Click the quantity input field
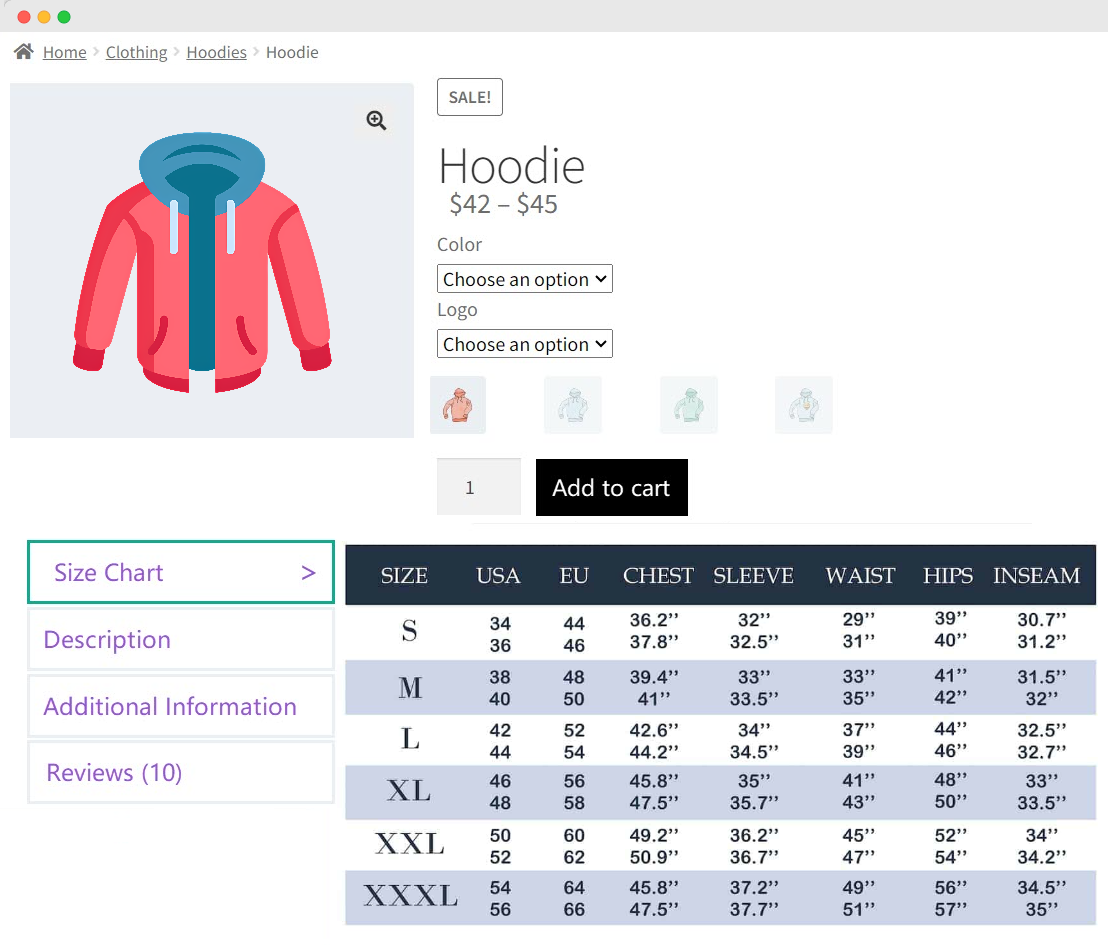Image resolution: width=1108 pixels, height=945 pixels. [x=478, y=487]
